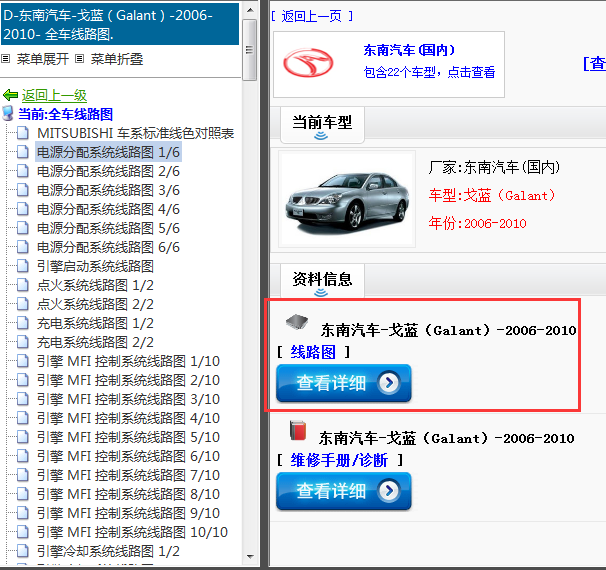Screen dimensions: 606x570
Task: Click document icon beside 引擎 MFI 控制系统线路图 1/10
Action: [23, 361]
